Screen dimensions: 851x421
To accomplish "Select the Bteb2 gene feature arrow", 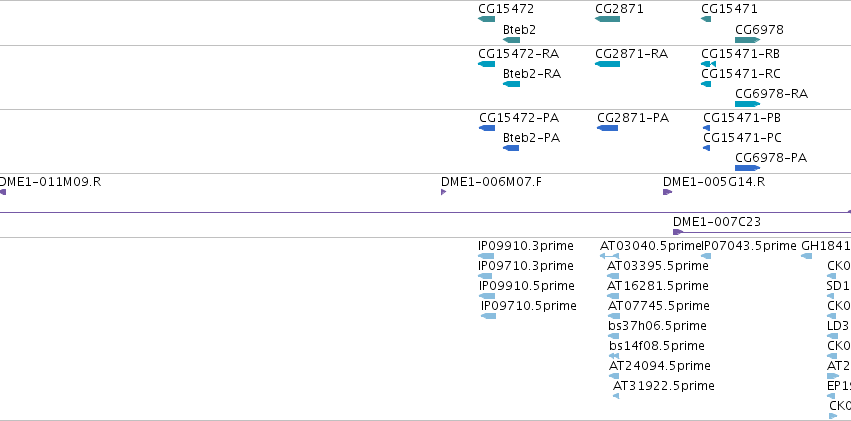I will [511, 40].
